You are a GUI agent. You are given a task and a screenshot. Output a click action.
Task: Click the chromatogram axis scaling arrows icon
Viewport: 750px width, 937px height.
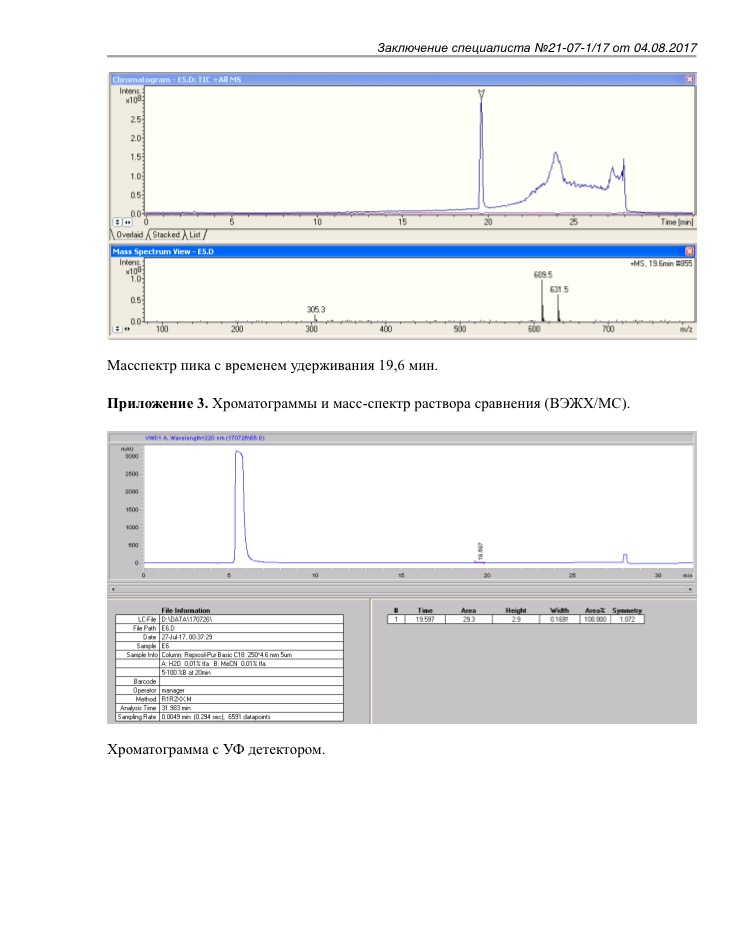coord(119,222)
